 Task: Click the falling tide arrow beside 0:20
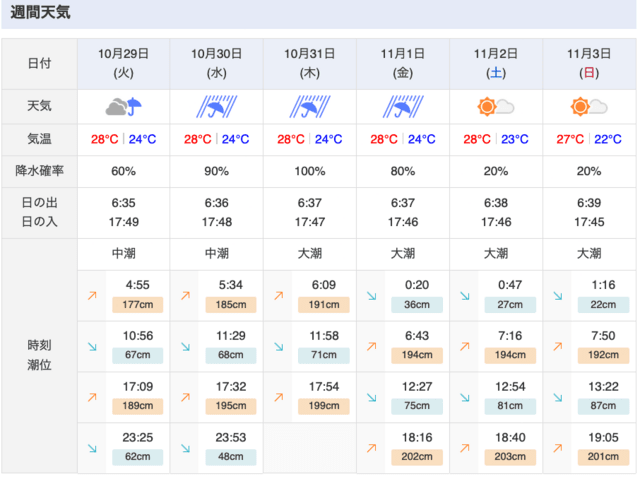coord(371,295)
